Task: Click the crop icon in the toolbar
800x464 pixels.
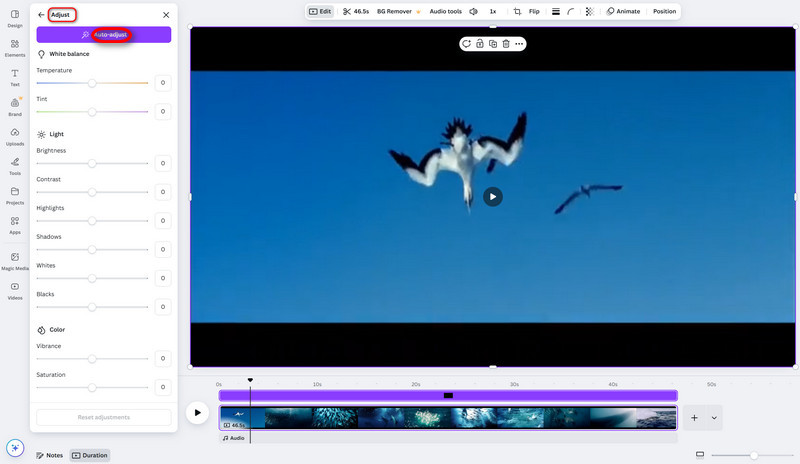Action: tap(517, 11)
